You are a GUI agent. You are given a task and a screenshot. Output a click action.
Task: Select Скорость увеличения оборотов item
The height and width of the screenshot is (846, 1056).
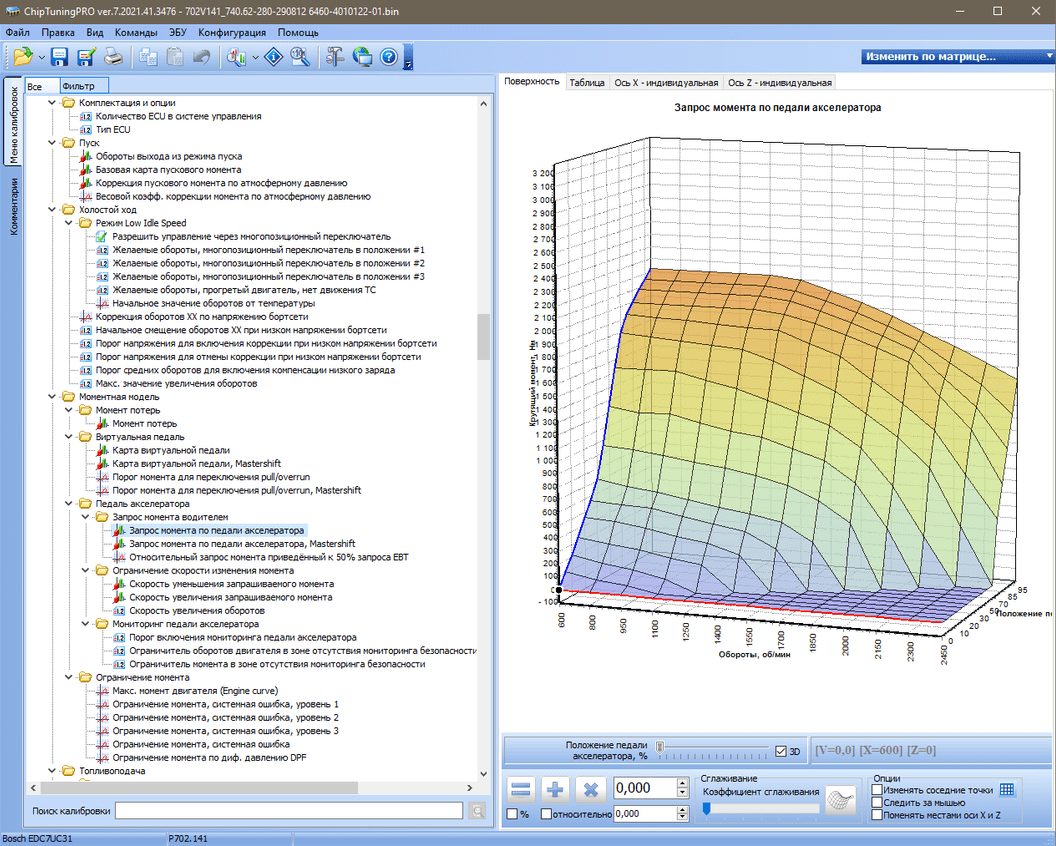[197, 611]
